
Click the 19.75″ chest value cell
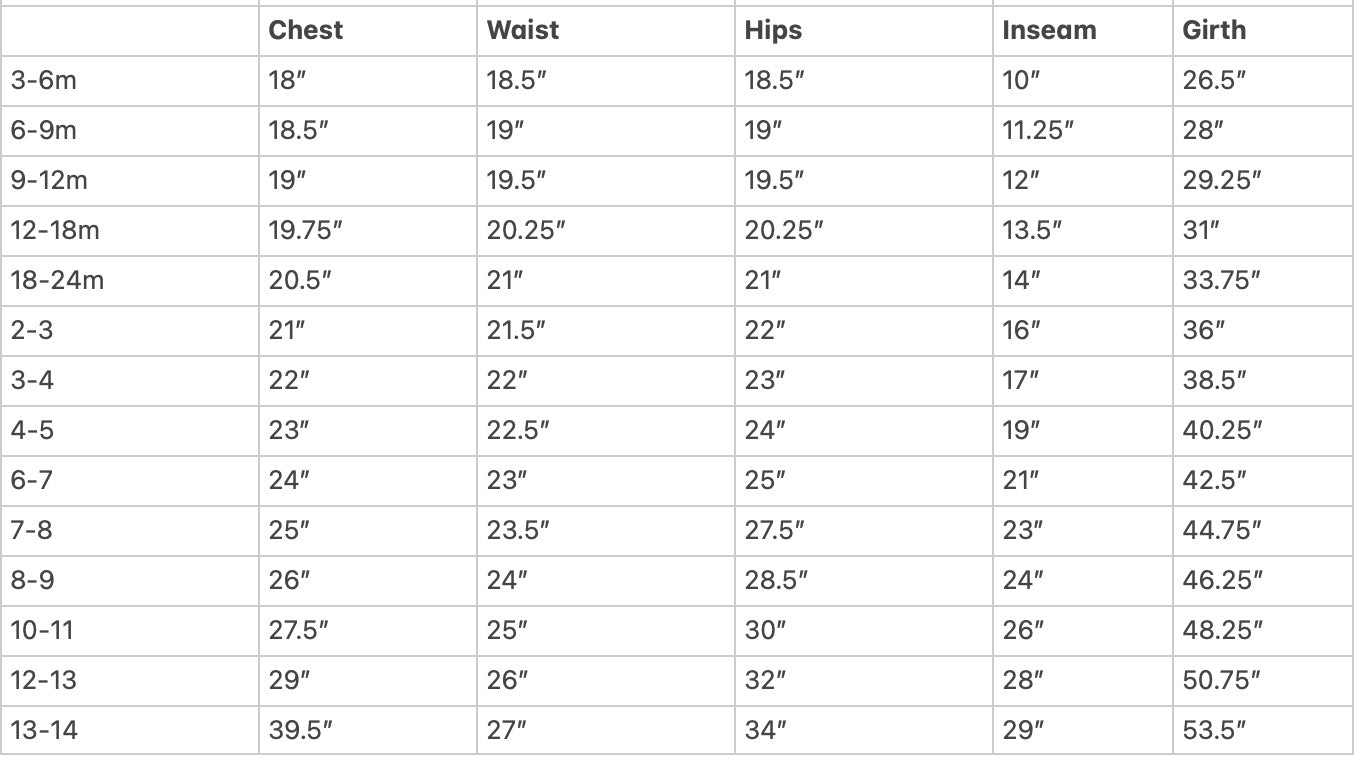(x=306, y=230)
